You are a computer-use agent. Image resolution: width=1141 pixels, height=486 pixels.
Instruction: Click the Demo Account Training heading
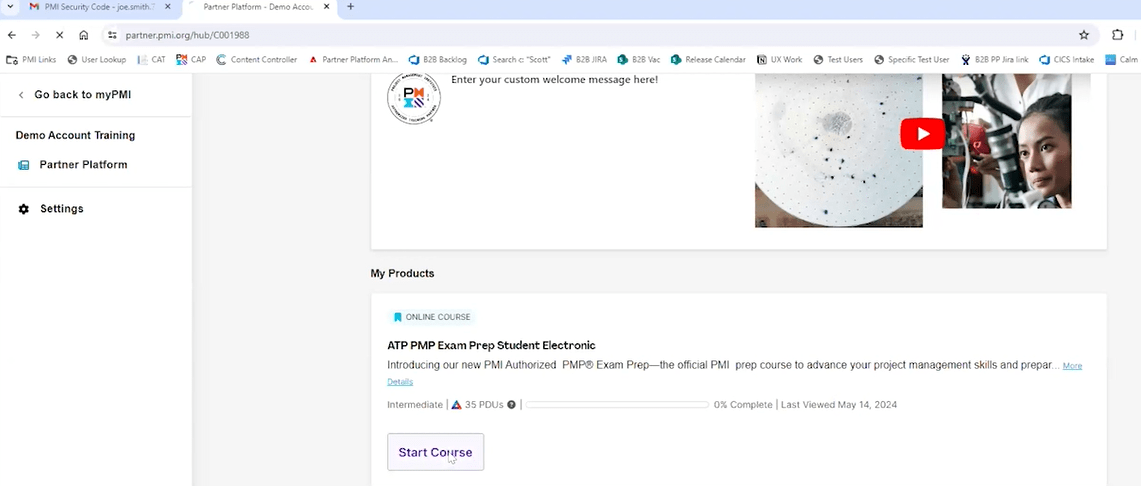[x=75, y=135]
